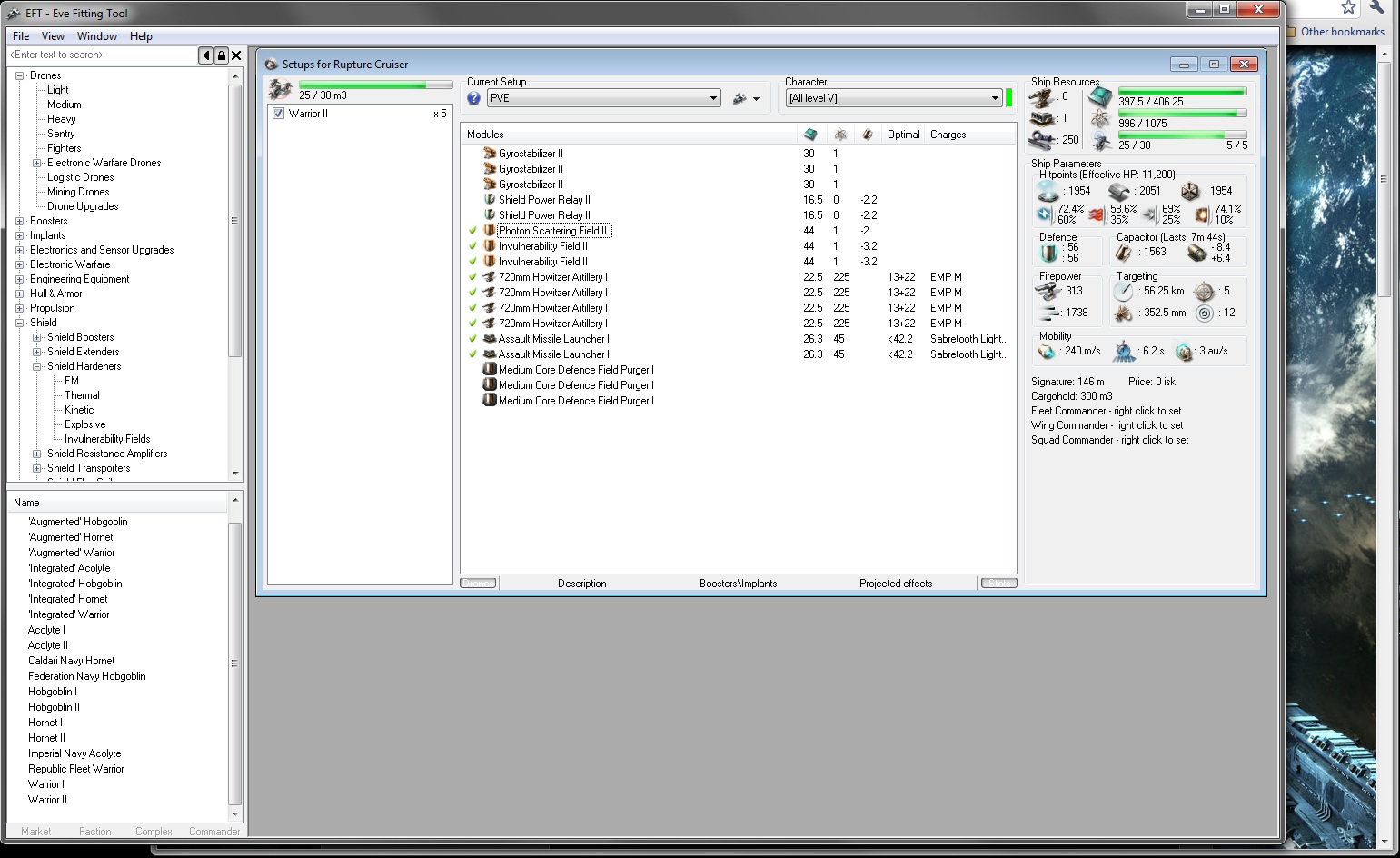Open the View menu

(x=53, y=36)
